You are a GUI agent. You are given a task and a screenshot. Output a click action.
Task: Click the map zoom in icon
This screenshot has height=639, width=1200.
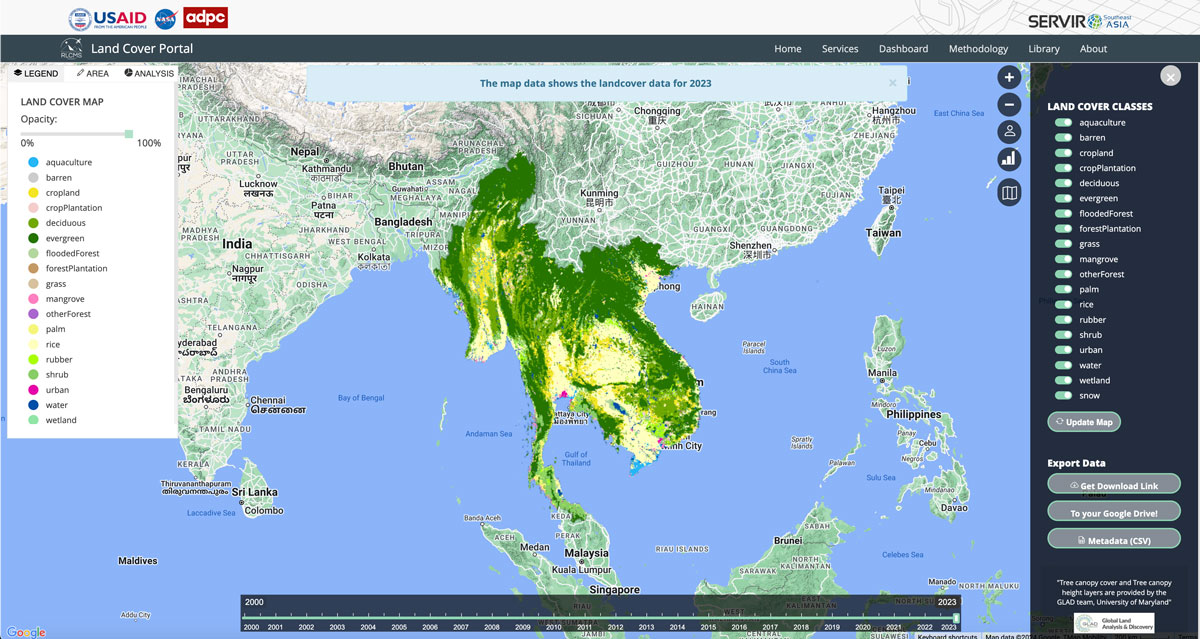pyautogui.click(x=1009, y=77)
